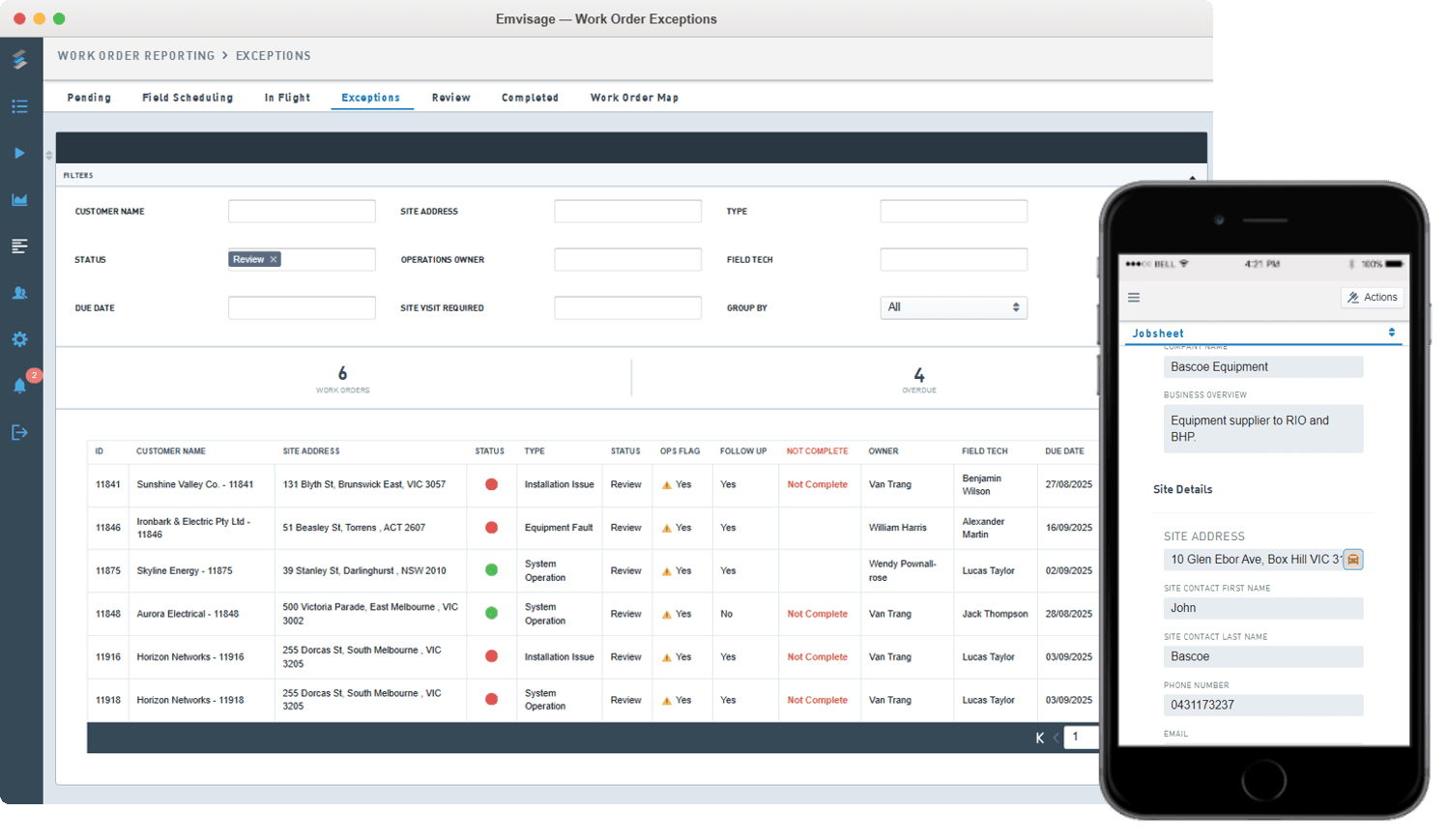The image size is (1448, 840).
Task: Open the Group By dropdown
Action: pos(953,307)
